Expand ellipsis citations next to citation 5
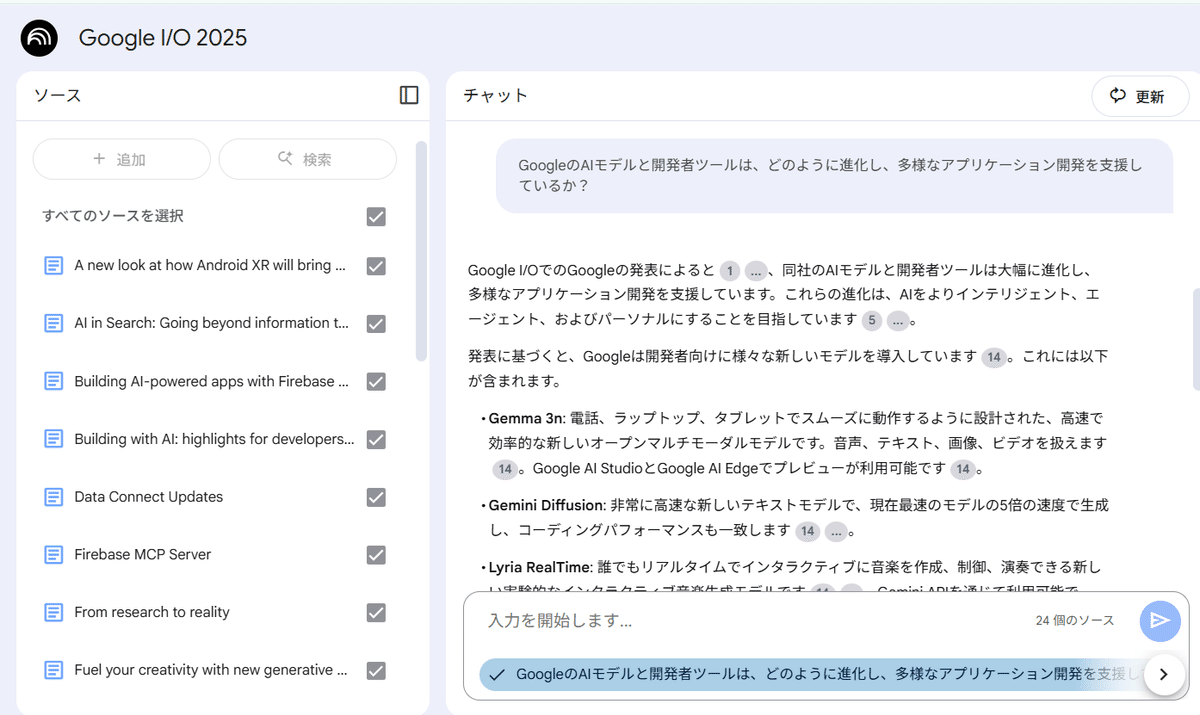The height and width of the screenshot is (715, 1200). pyautogui.click(x=898, y=321)
